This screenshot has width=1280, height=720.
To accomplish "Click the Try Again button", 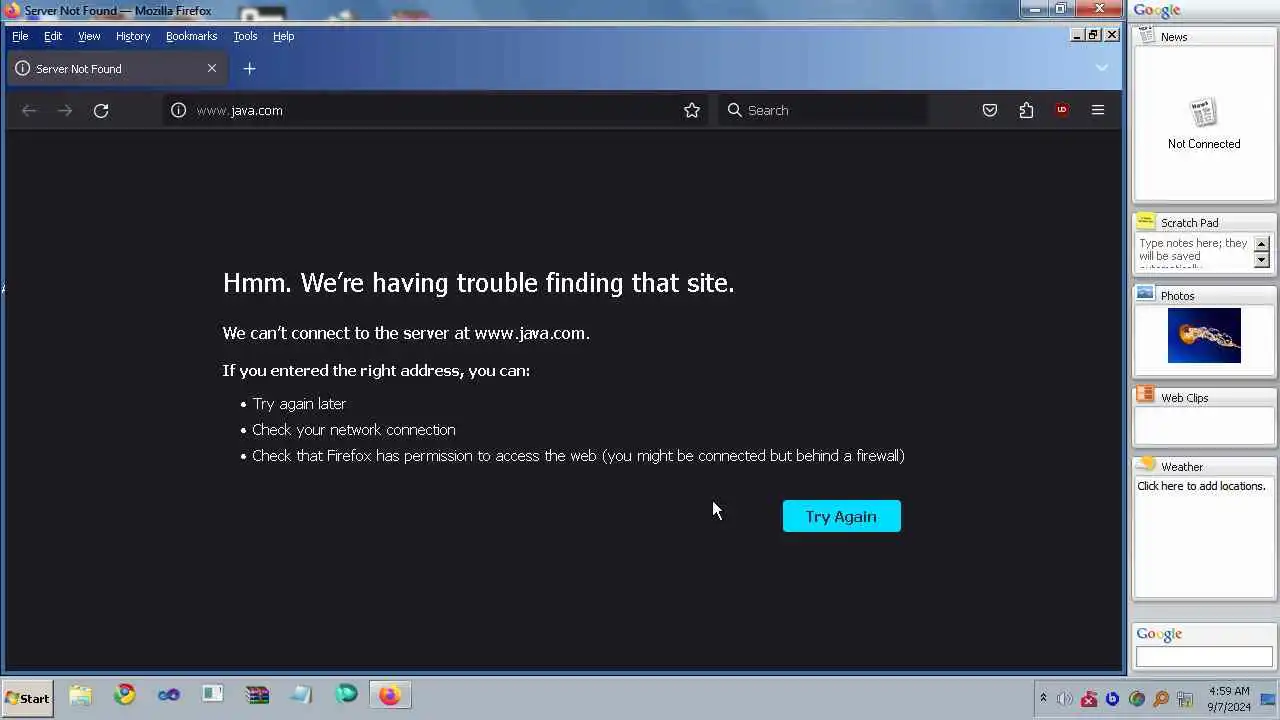I will (841, 516).
